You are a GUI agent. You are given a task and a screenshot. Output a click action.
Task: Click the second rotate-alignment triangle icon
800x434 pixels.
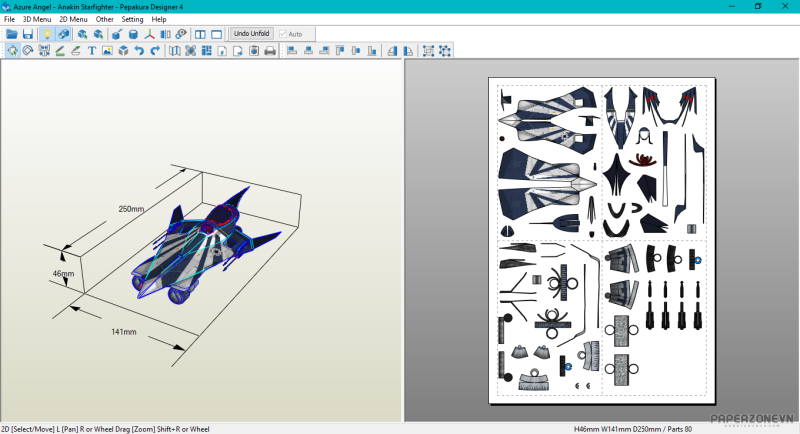tap(408, 50)
